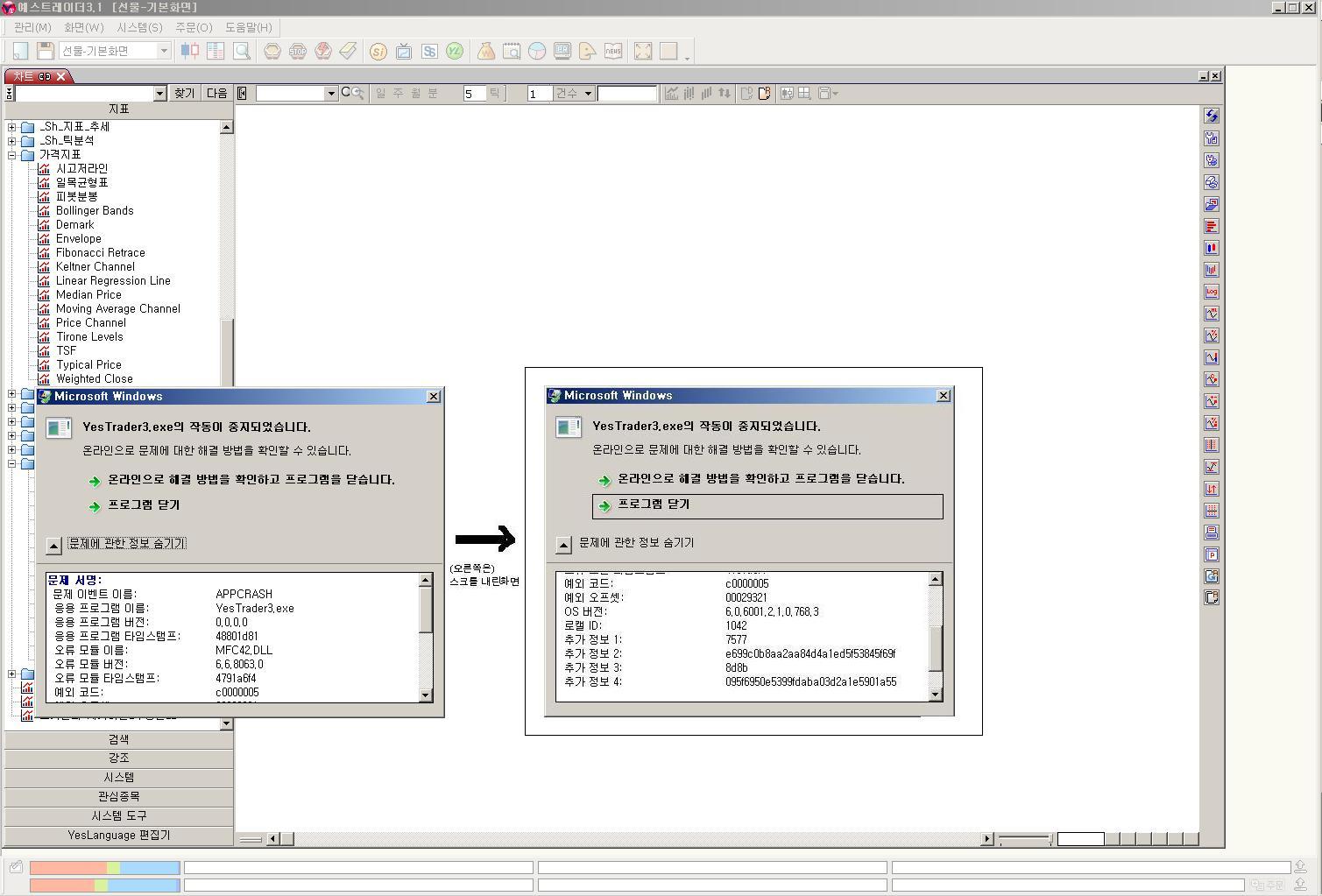
Task: Click 프로그램 닫기 in the left crash dialog
Action: (x=143, y=505)
